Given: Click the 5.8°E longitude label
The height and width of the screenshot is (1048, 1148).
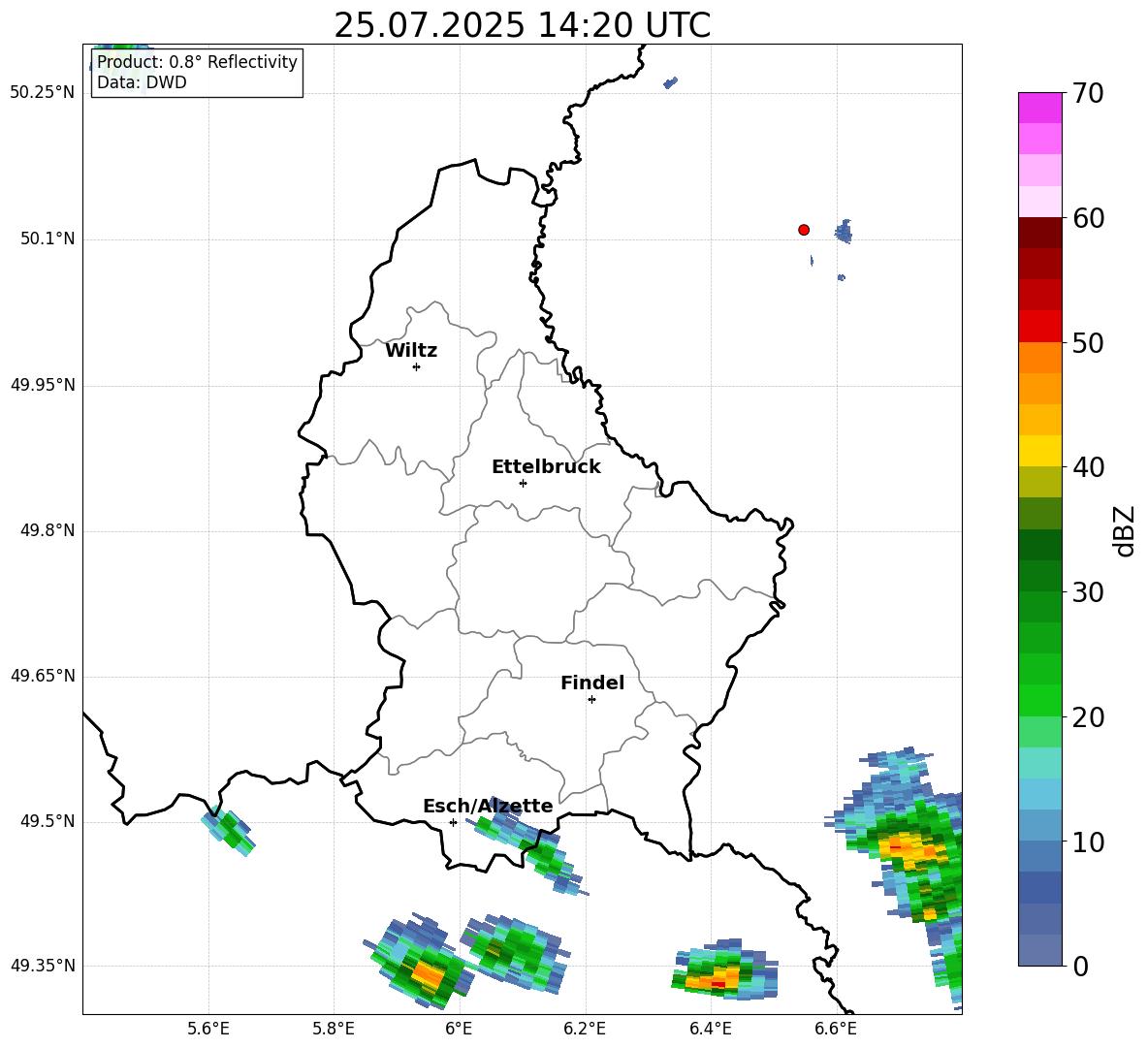Looking at the screenshot, I should click(334, 1029).
